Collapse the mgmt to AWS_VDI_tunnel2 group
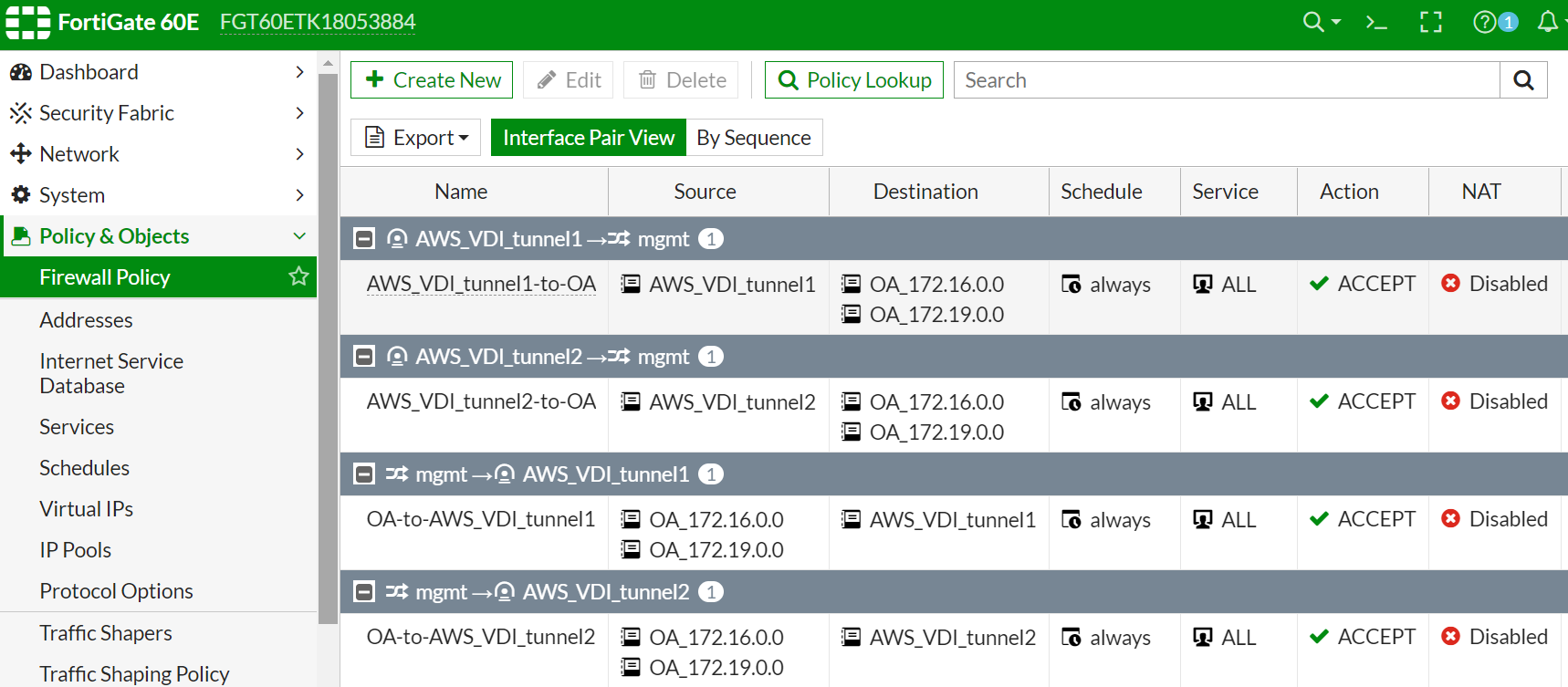The height and width of the screenshot is (687, 1568). point(364,592)
